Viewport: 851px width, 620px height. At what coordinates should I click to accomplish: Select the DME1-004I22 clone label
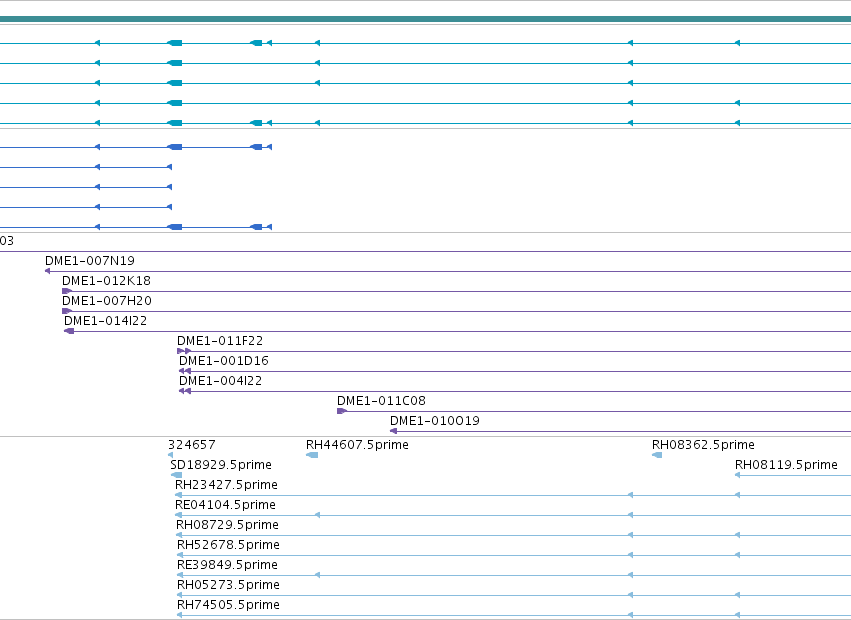click(x=220, y=381)
